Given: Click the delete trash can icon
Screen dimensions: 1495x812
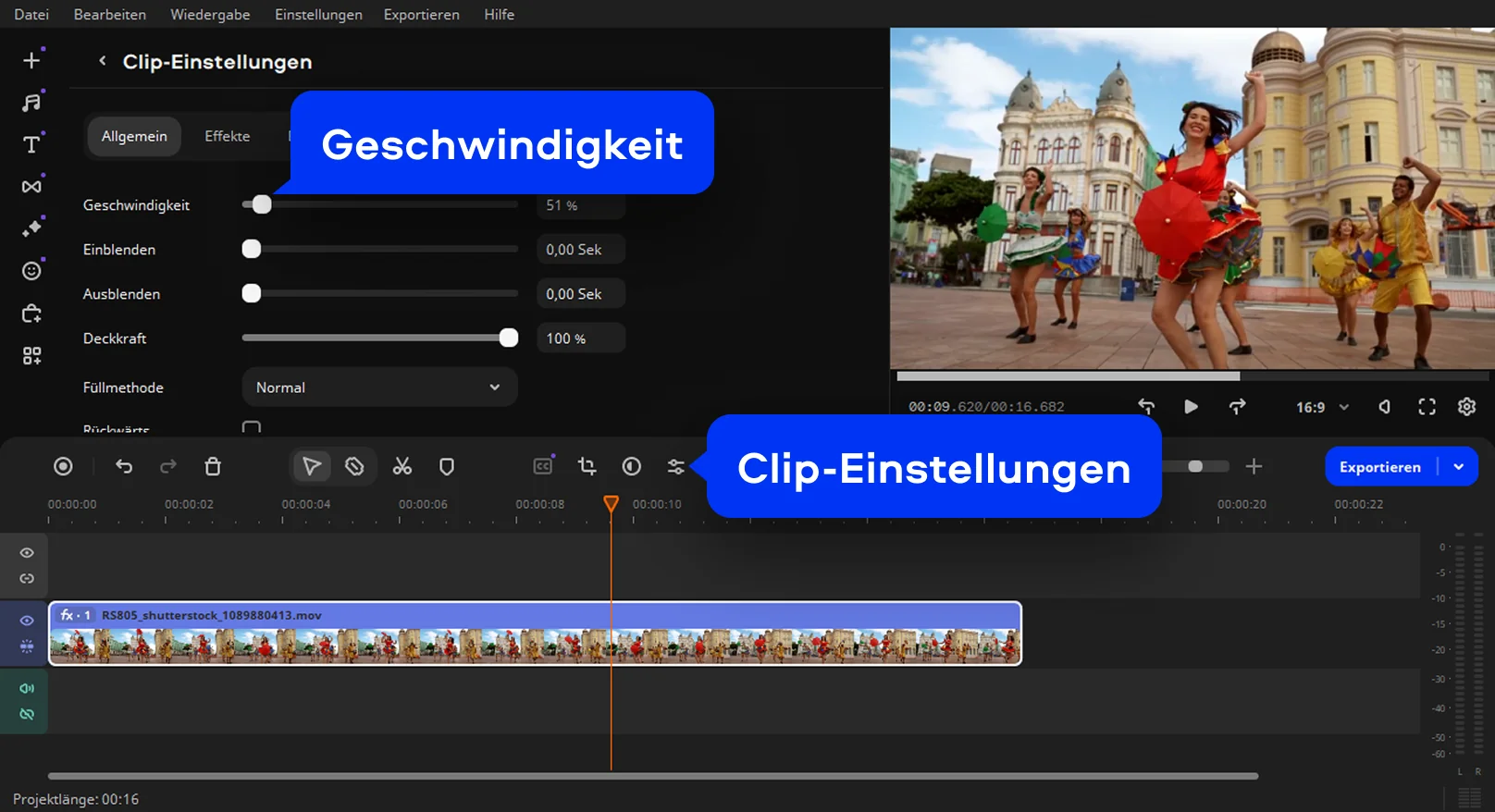Looking at the screenshot, I should click(213, 467).
